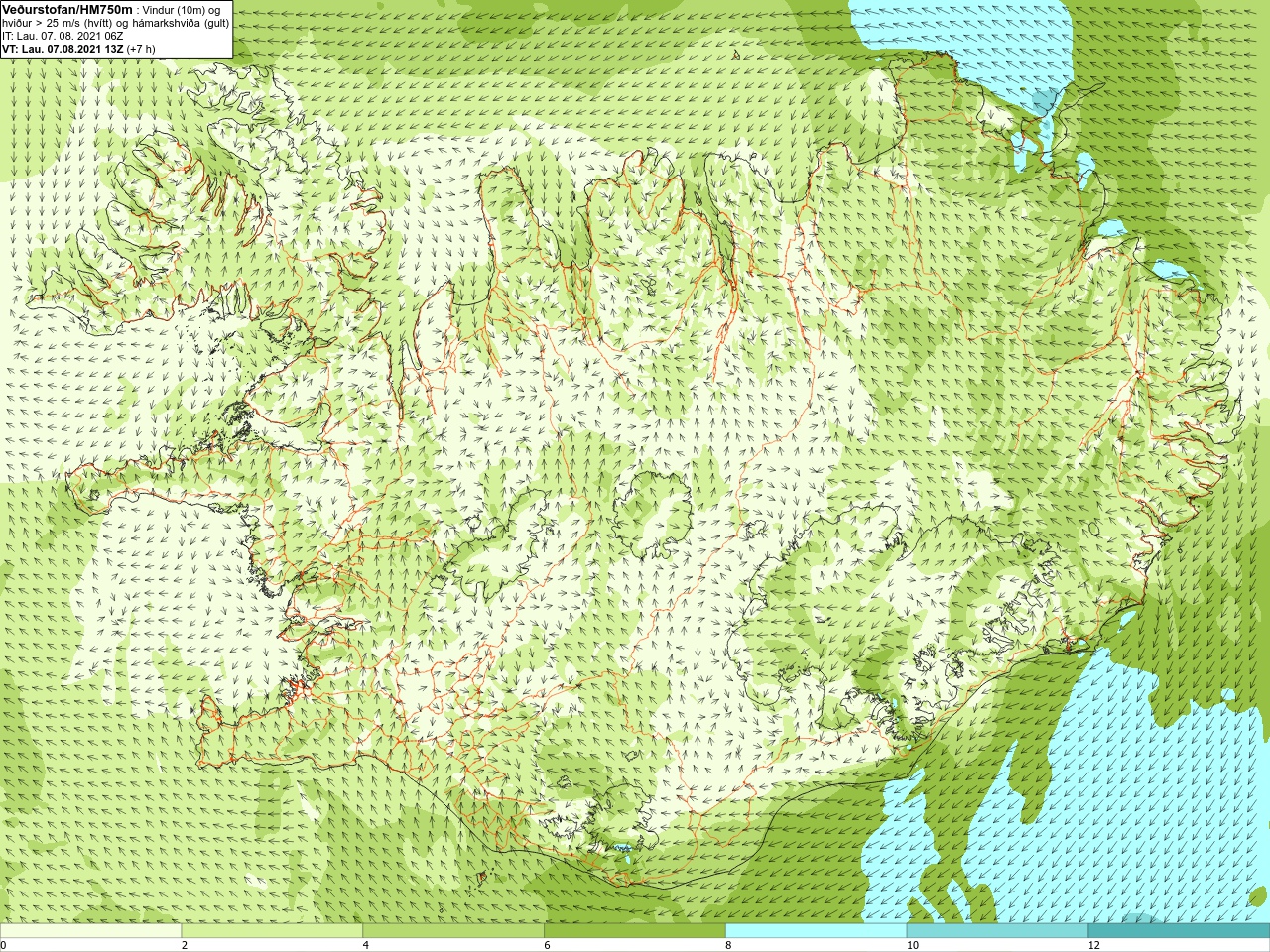Select the 0–2 pale yellow legend swatch
This screenshot has height=952, width=1270.
90,931
